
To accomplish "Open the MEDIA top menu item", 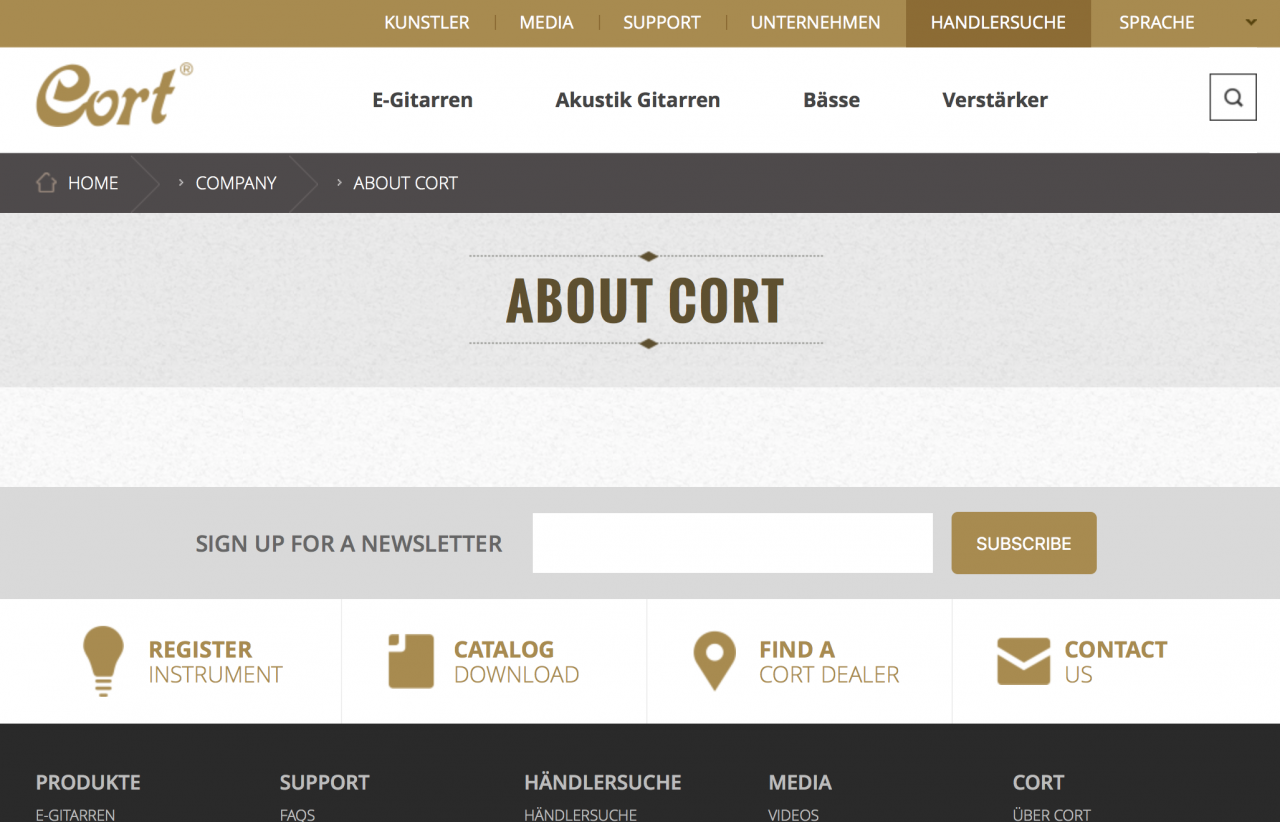I will coord(546,22).
